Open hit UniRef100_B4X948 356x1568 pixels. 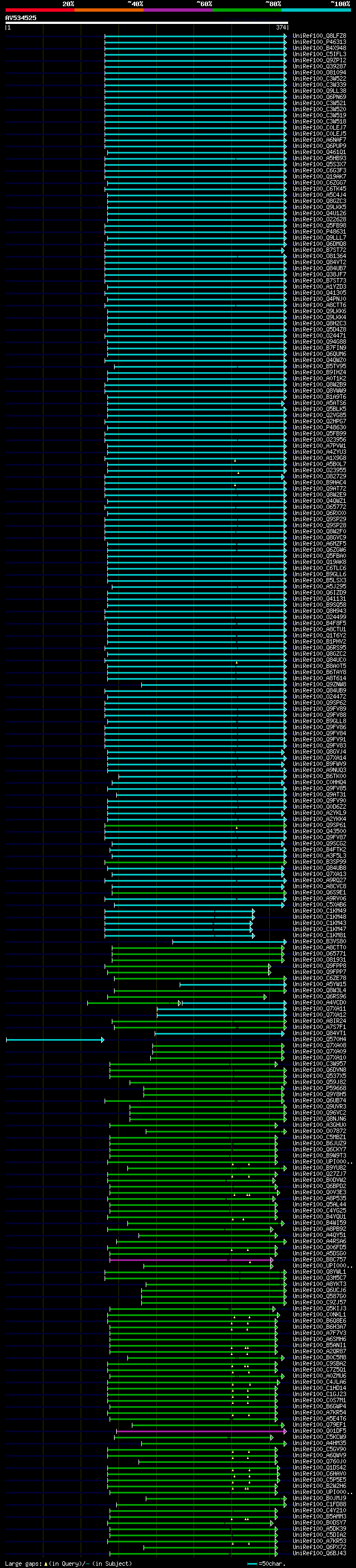tap(319, 48)
